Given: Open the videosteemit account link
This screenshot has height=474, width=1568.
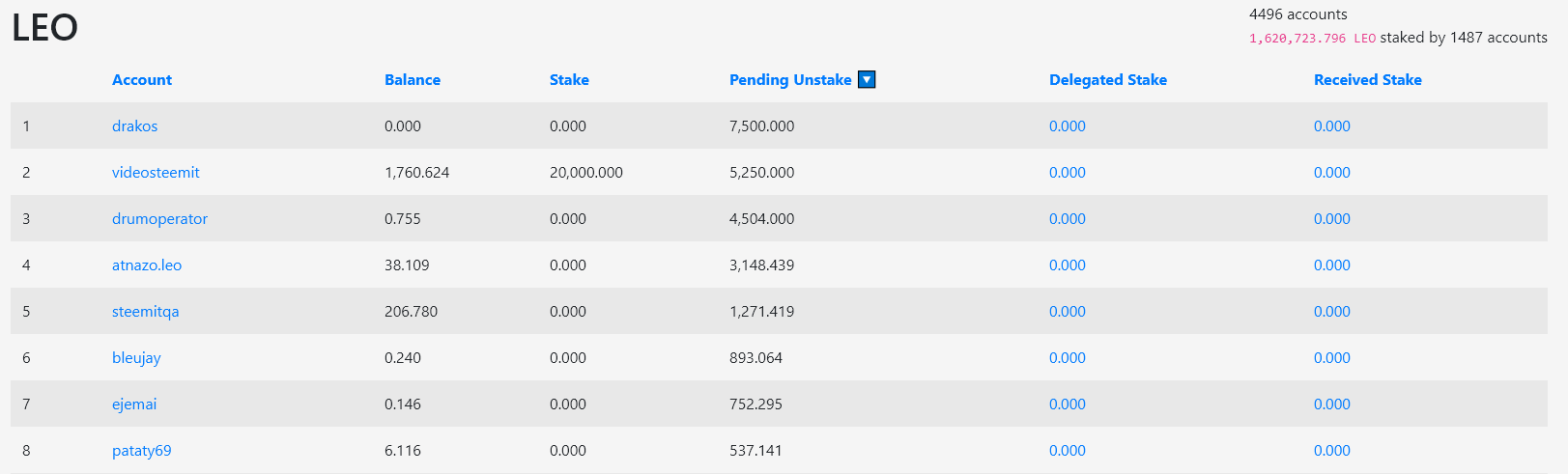Looking at the screenshot, I should click(156, 173).
